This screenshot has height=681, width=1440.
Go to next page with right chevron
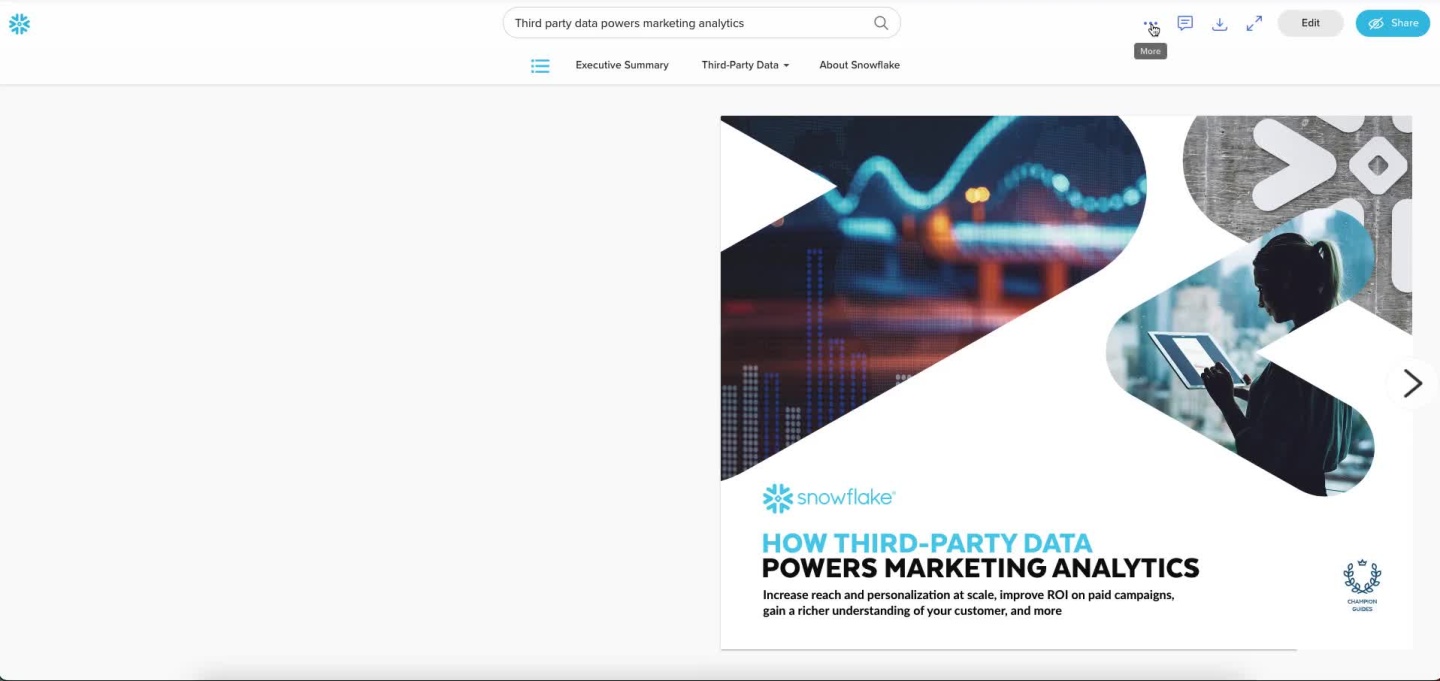pyautogui.click(x=1412, y=383)
